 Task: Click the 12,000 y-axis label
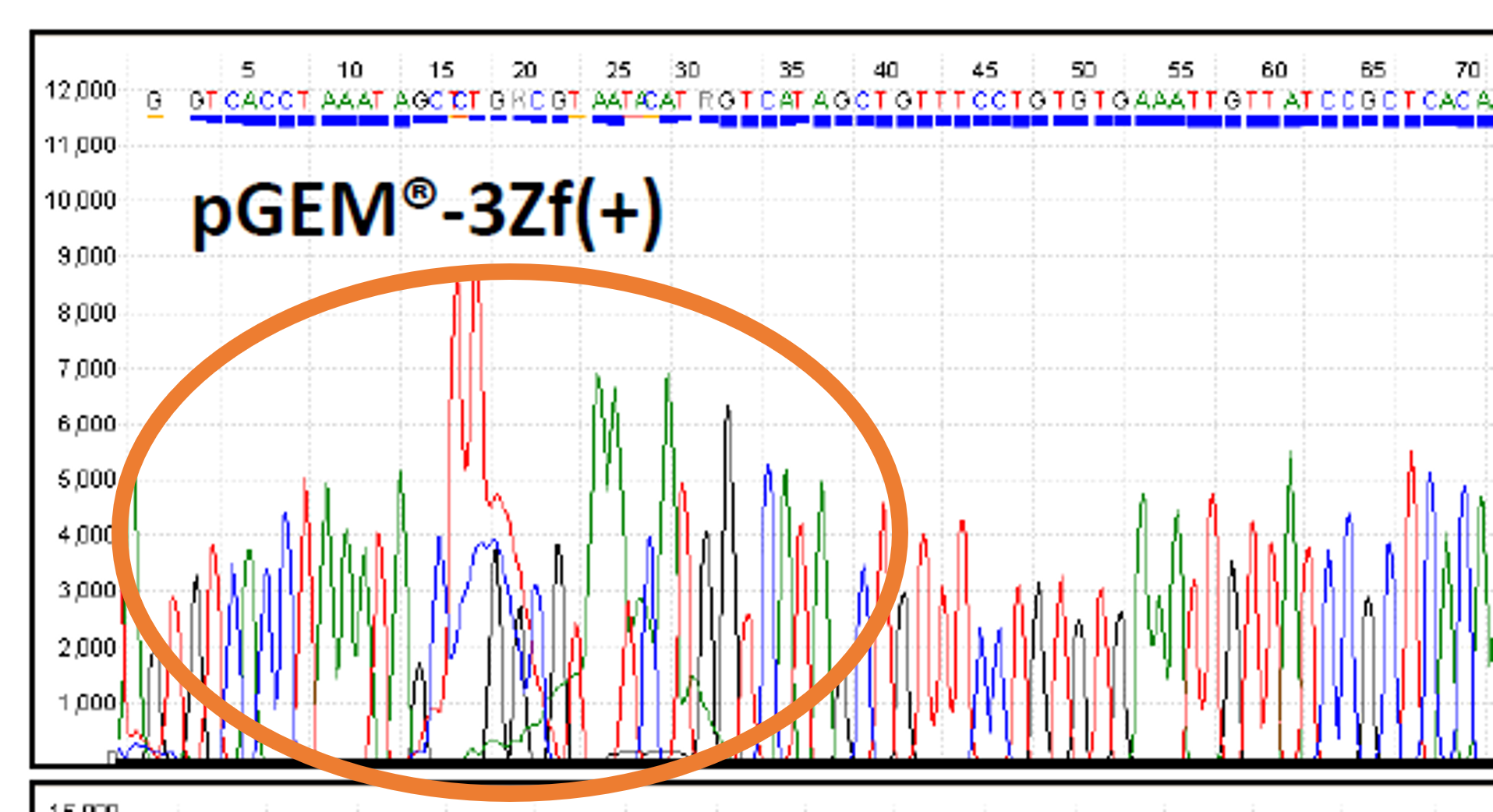(x=81, y=90)
